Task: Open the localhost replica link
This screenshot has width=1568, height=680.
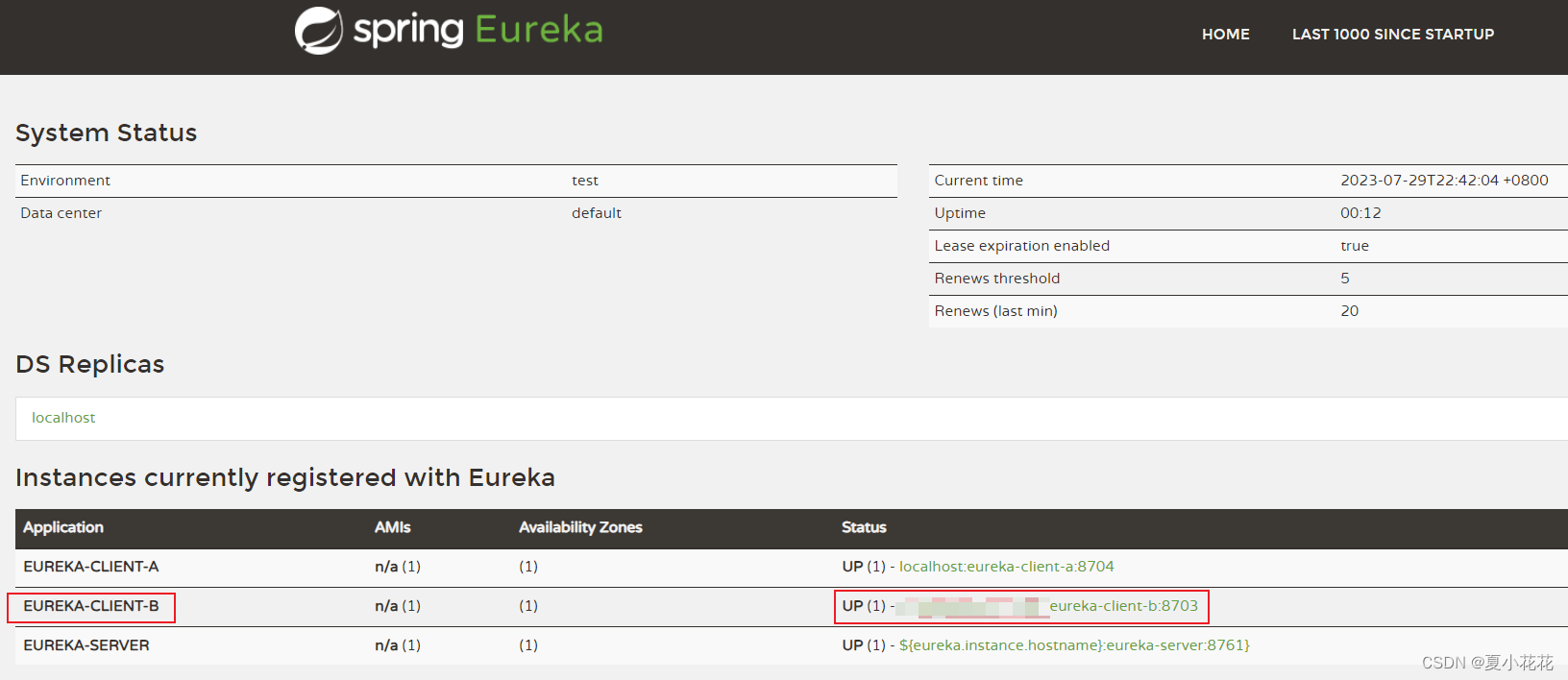Action: coord(63,418)
